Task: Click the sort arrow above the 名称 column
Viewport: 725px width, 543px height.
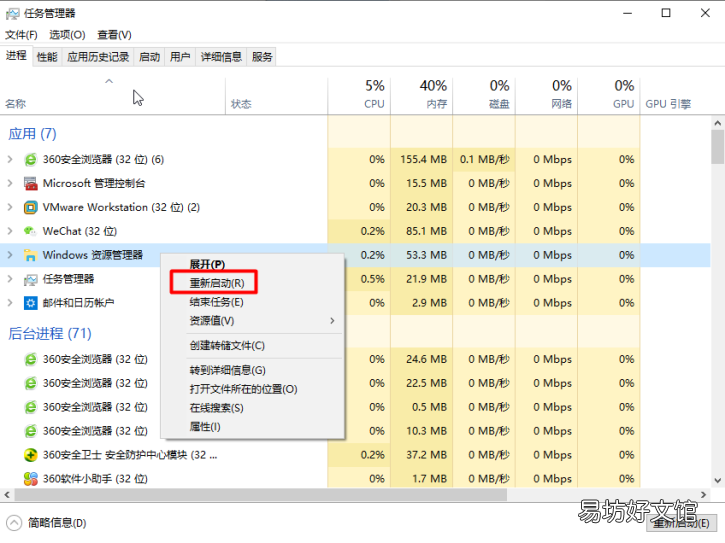Action: coord(109,81)
